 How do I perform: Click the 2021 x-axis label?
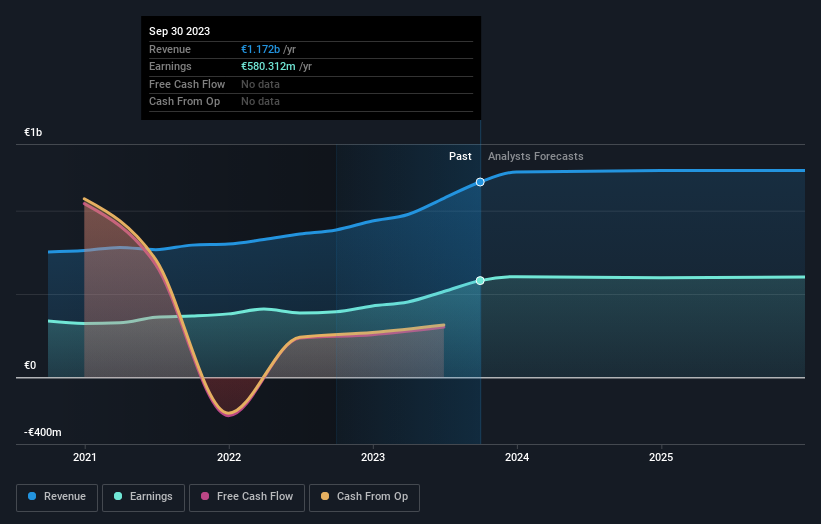click(x=85, y=457)
